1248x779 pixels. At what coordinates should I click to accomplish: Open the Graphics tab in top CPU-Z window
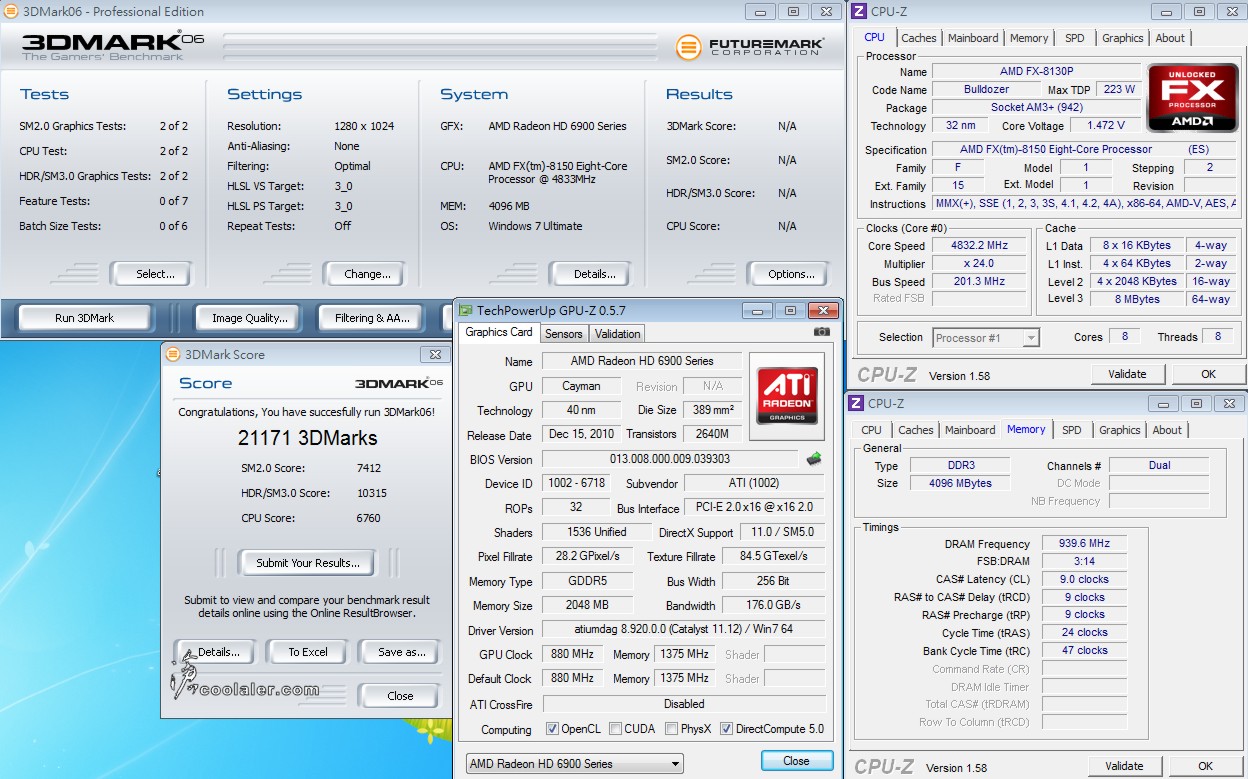pos(1122,38)
